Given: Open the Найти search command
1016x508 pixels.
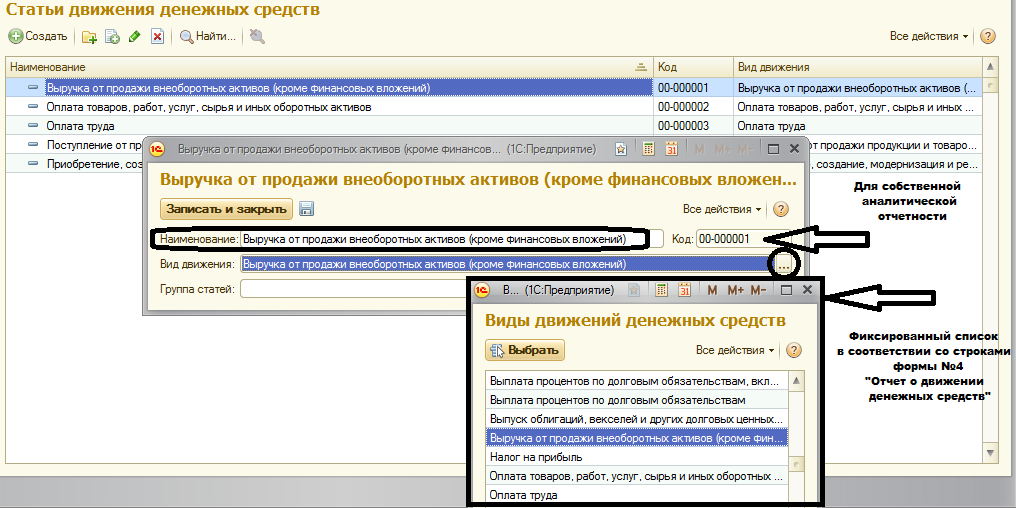Looking at the screenshot, I should [207, 37].
